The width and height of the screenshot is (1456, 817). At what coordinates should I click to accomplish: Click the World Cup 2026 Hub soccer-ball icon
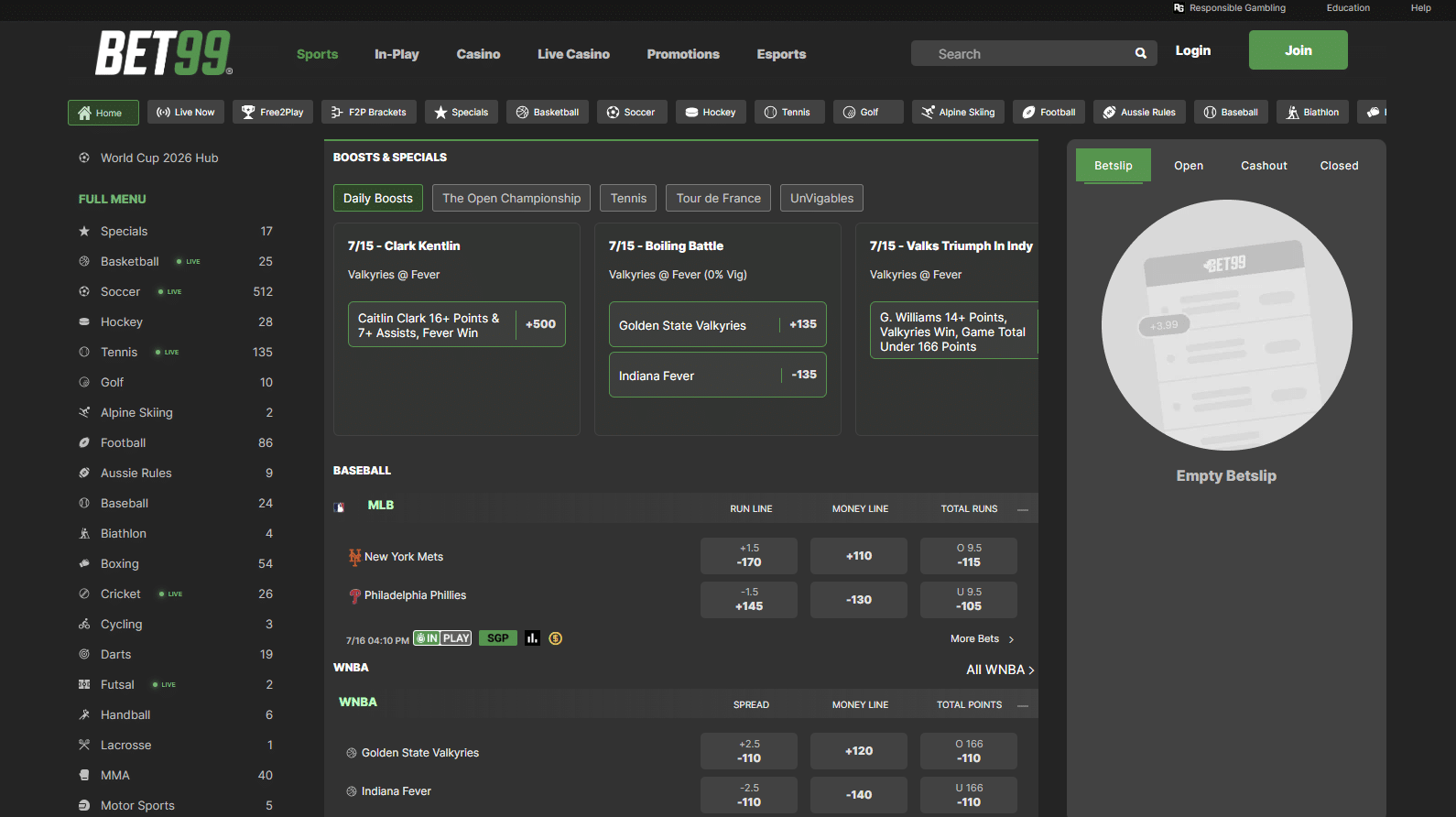point(84,158)
